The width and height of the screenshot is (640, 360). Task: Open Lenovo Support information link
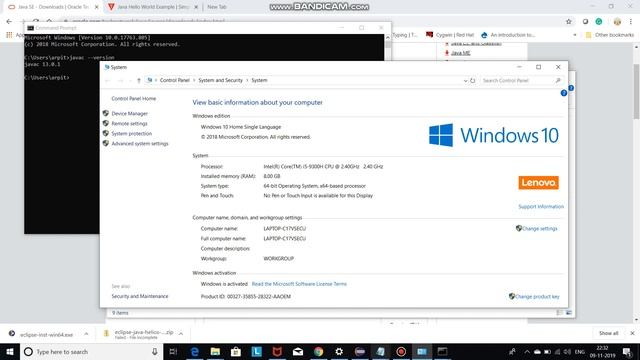click(x=541, y=207)
